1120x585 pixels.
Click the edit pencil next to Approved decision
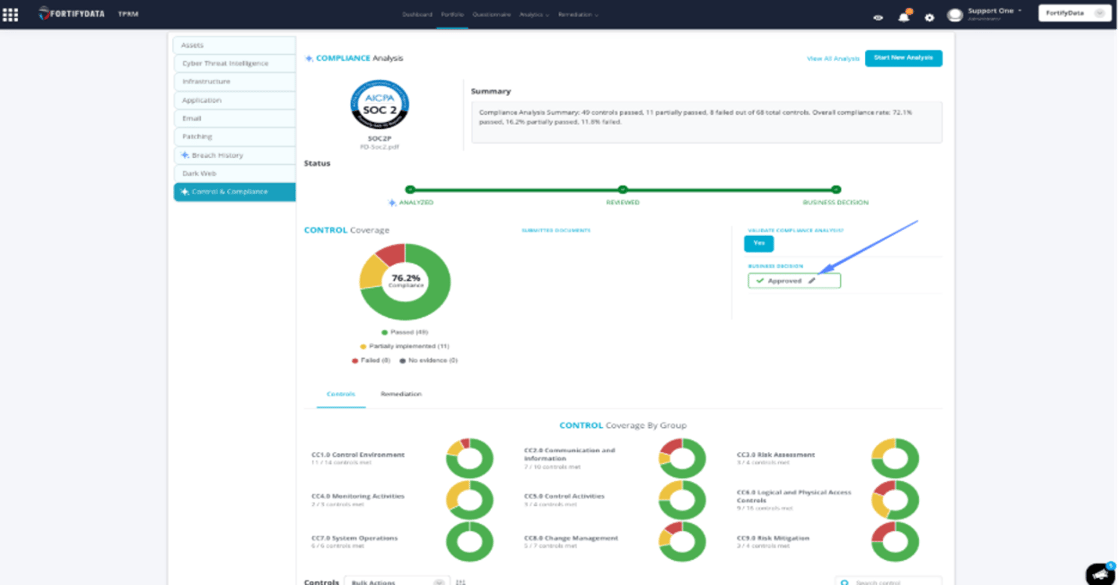click(x=814, y=281)
